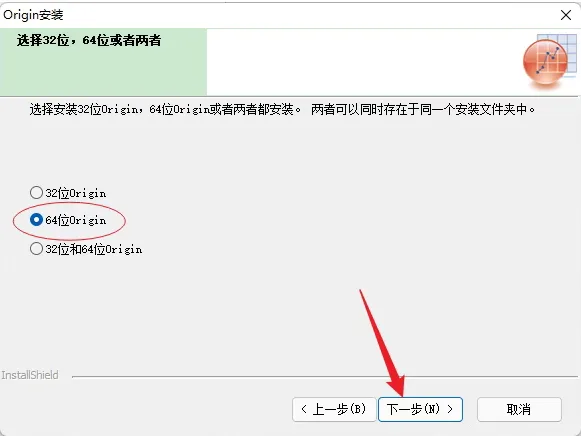Click the installation description sentence
This screenshot has width=581, height=436.
[282, 109]
